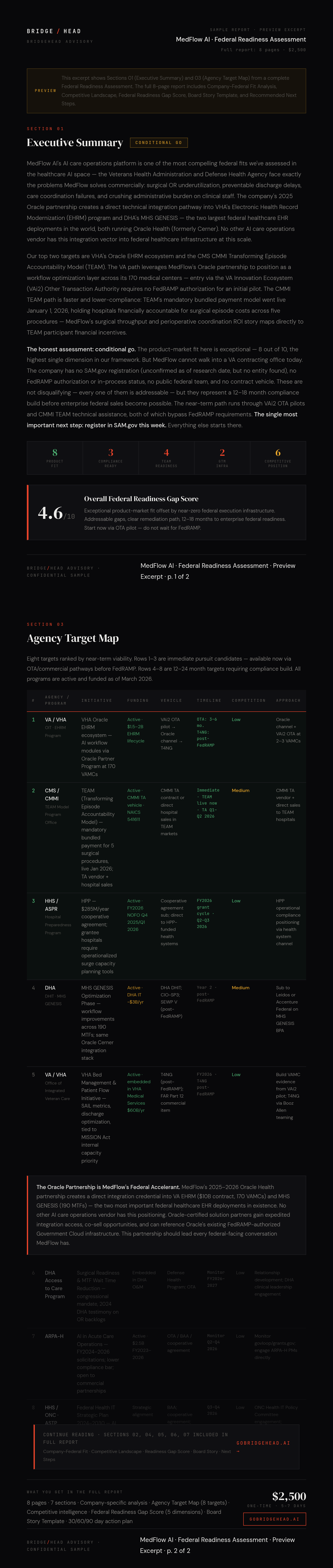This screenshot has width=333, height=1568.
Task: Click the Oracle Partnership callout's bold heading
Action: pyautogui.click(x=108, y=1187)
